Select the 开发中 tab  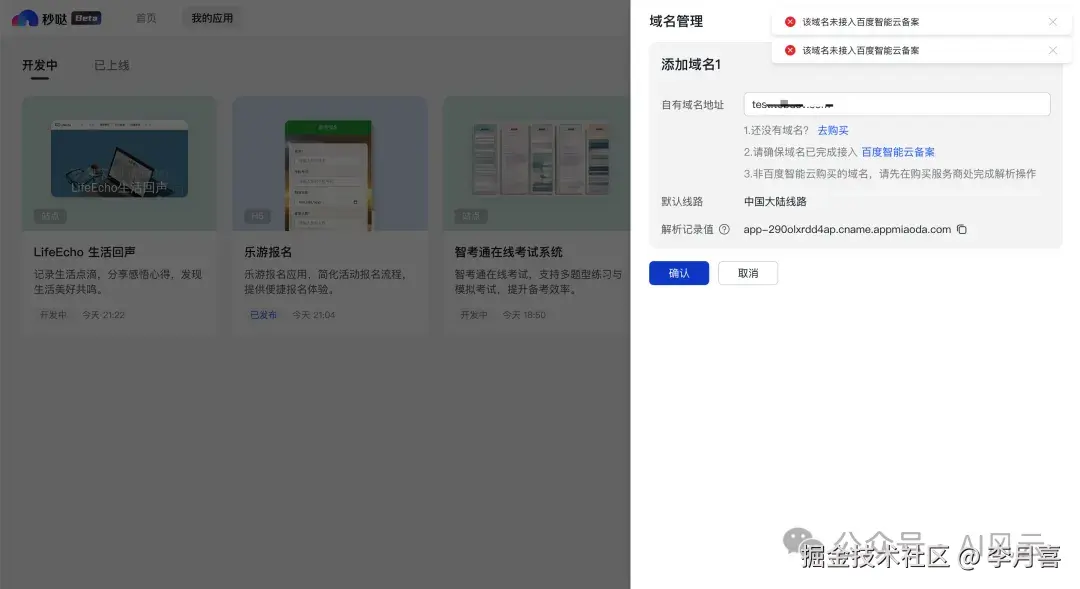click(x=38, y=66)
